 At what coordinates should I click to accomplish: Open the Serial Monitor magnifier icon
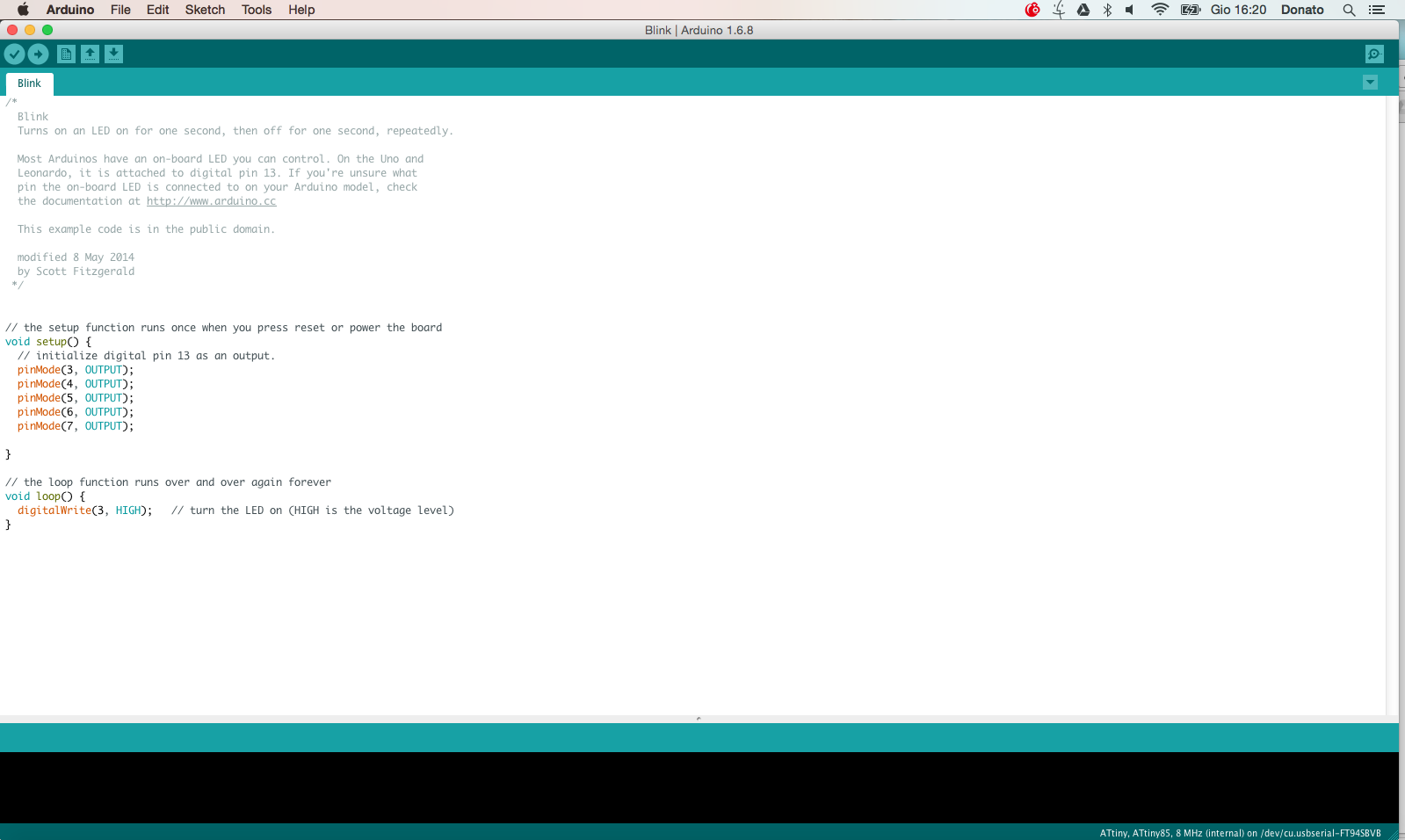pos(1374,54)
